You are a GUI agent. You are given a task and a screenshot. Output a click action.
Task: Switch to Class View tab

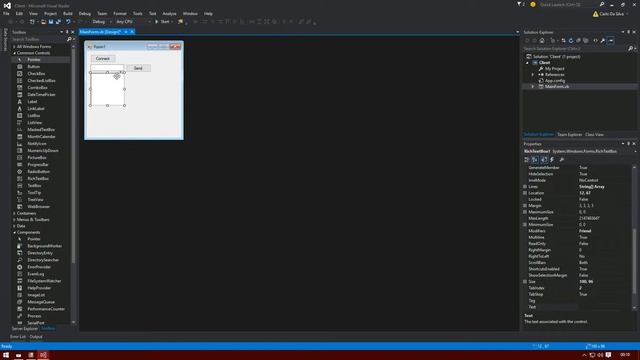coord(594,134)
